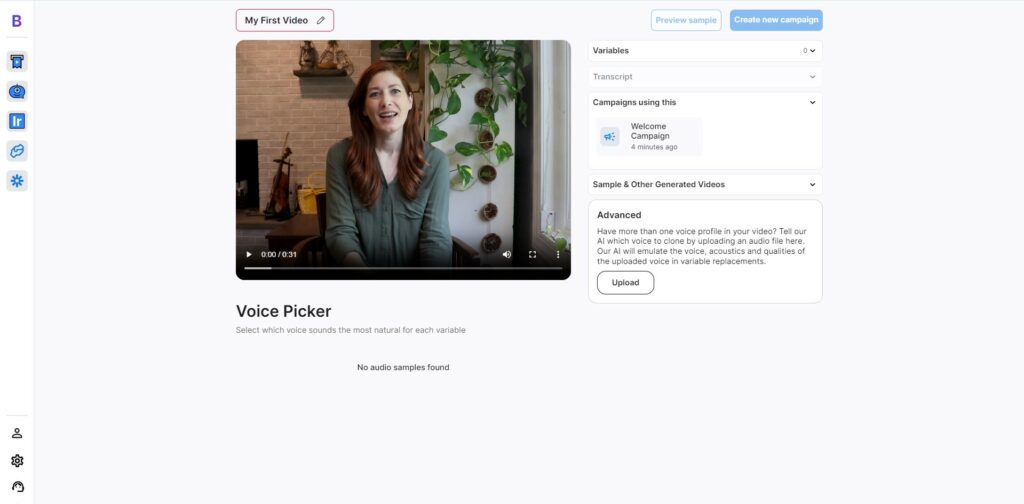This screenshot has width=1024, height=504.
Task: Click the My First Video title field
Action: (285, 20)
